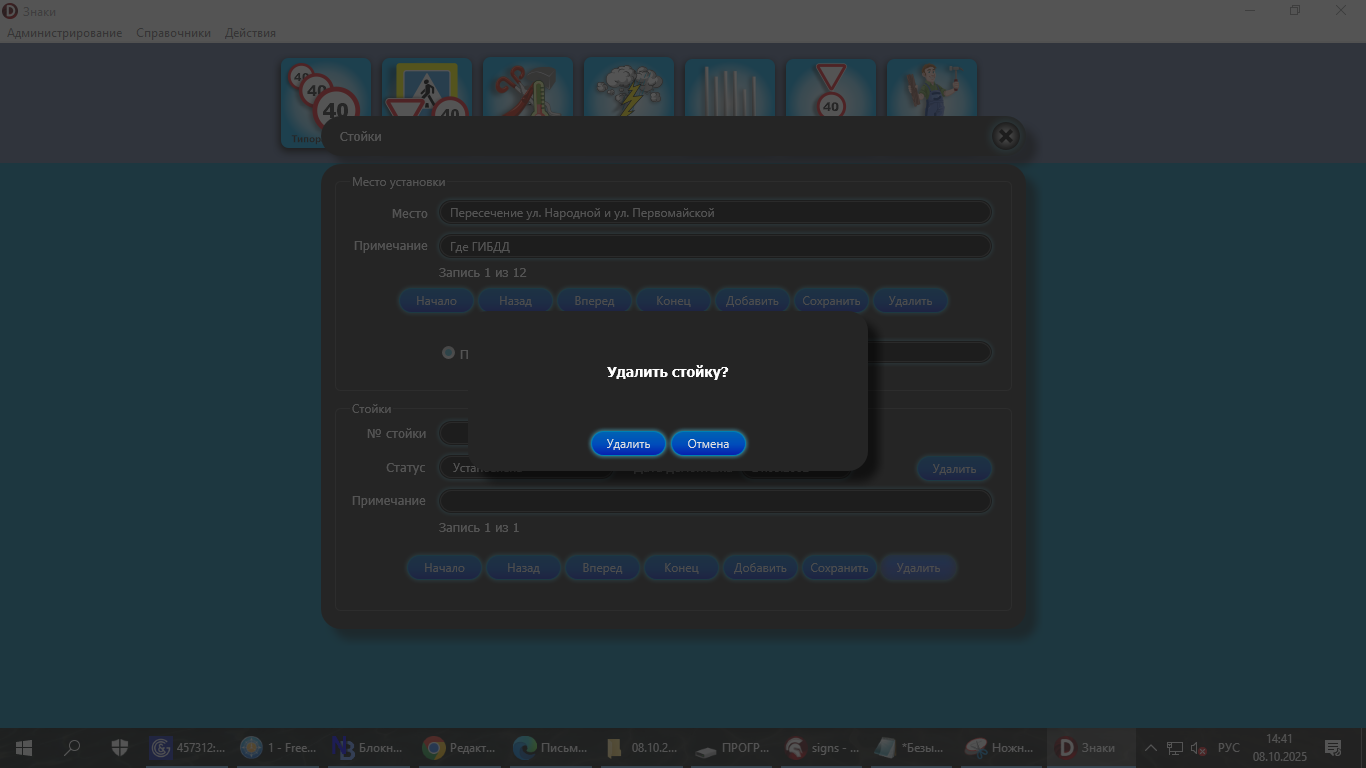Open the Администрирование menu

[65, 33]
